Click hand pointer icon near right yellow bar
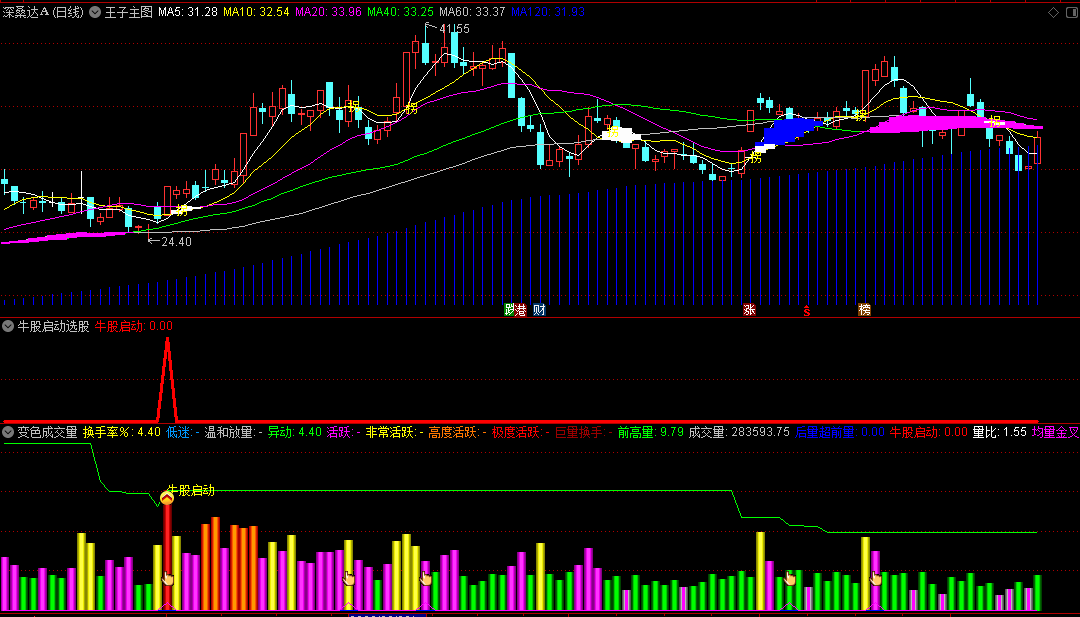Screen dimensions: 1080x617 (875, 578)
